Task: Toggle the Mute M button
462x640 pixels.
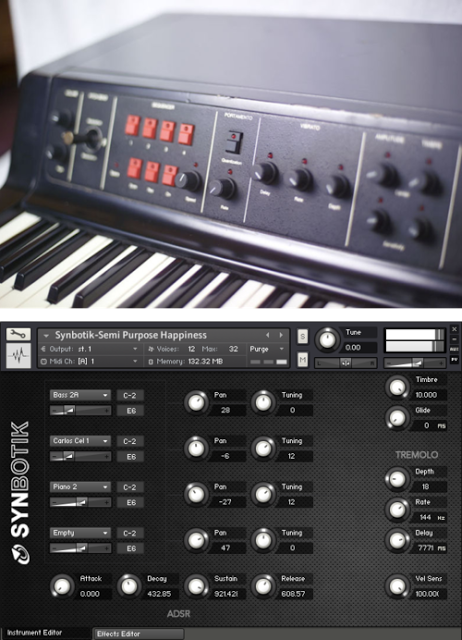Action: click(302, 360)
